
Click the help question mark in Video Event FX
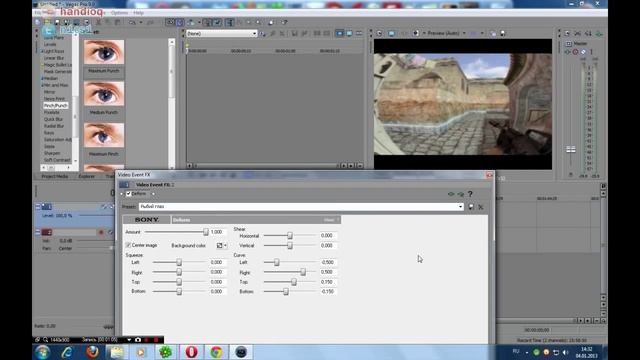(470, 194)
